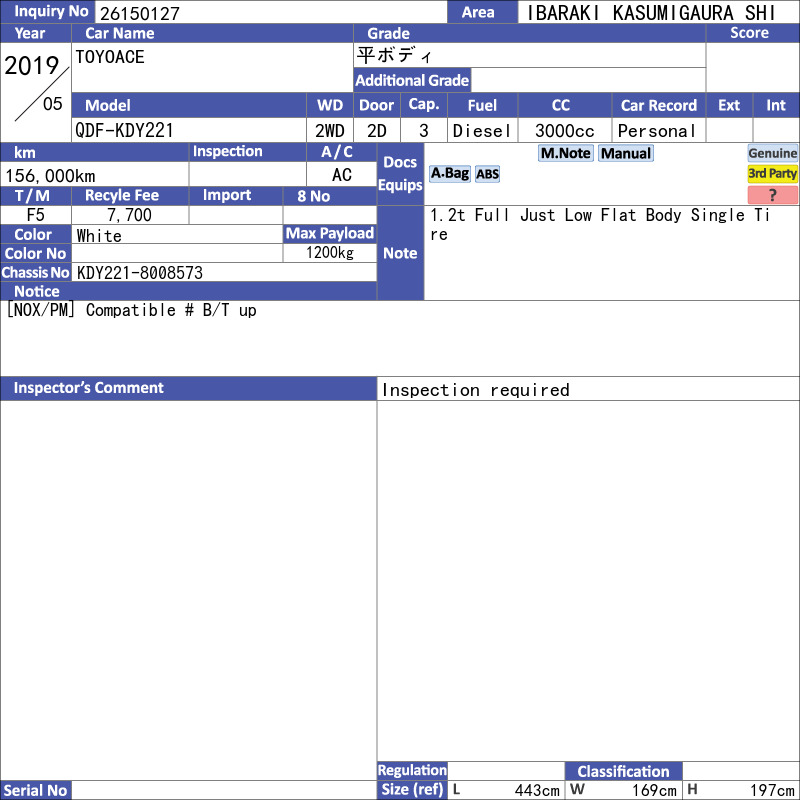The image size is (800, 800).
Task: Select model code QDF-KDY221
Action: coord(124,131)
